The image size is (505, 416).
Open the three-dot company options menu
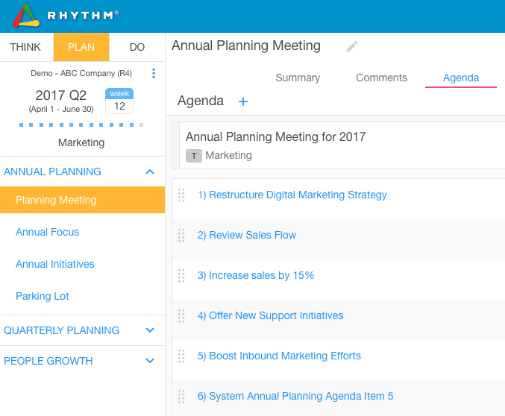153,73
